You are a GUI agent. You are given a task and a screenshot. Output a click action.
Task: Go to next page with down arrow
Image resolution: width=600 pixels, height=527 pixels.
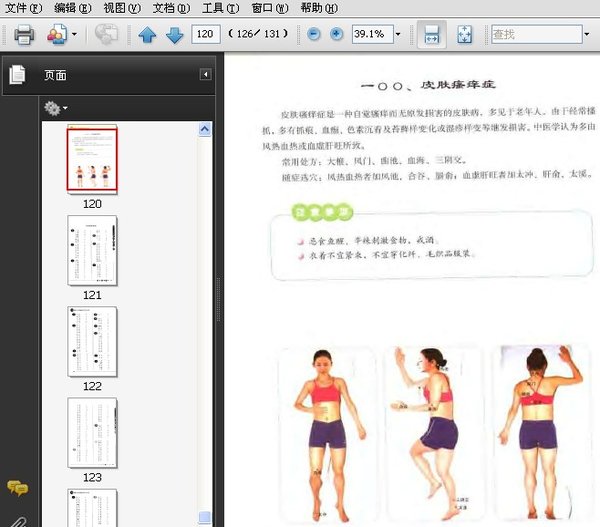pos(174,35)
